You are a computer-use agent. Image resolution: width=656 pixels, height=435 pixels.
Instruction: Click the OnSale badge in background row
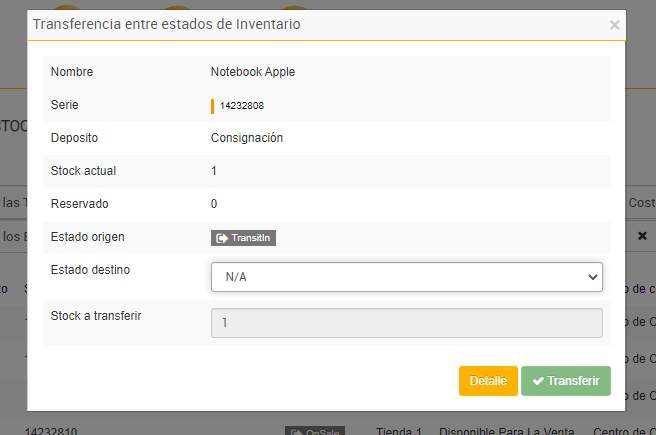(314, 432)
